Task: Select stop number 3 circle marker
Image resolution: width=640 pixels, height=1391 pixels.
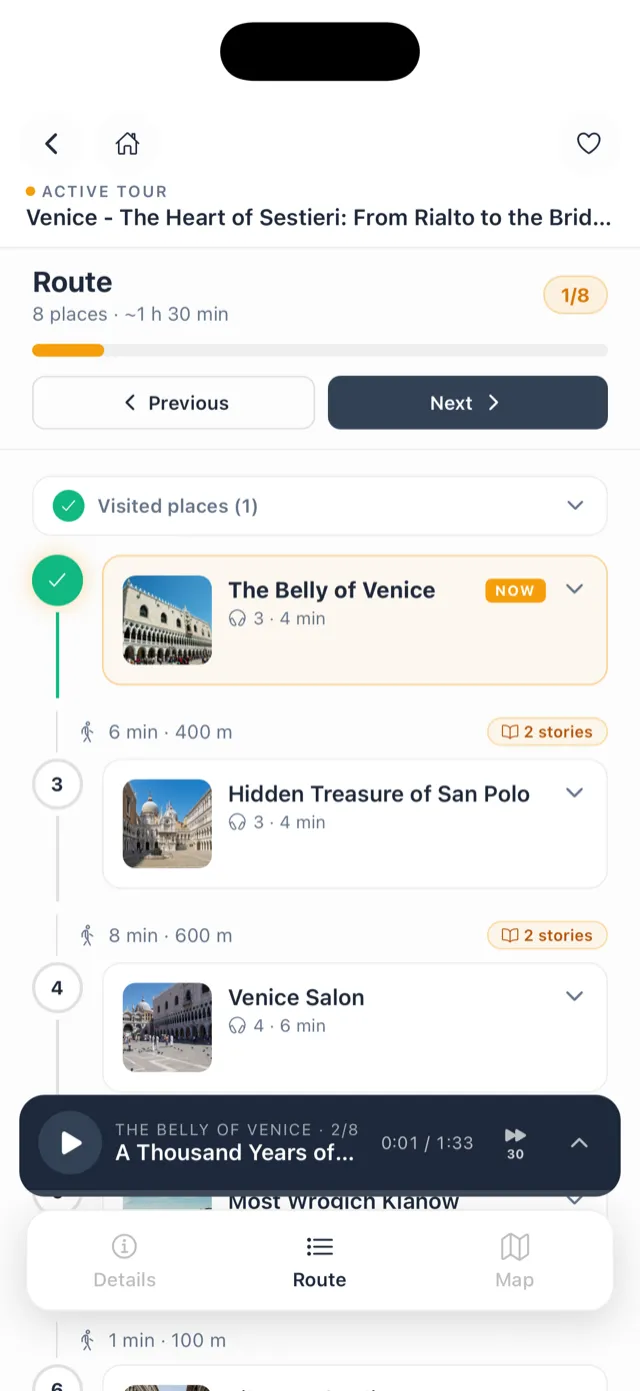Action: click(57, 785)
